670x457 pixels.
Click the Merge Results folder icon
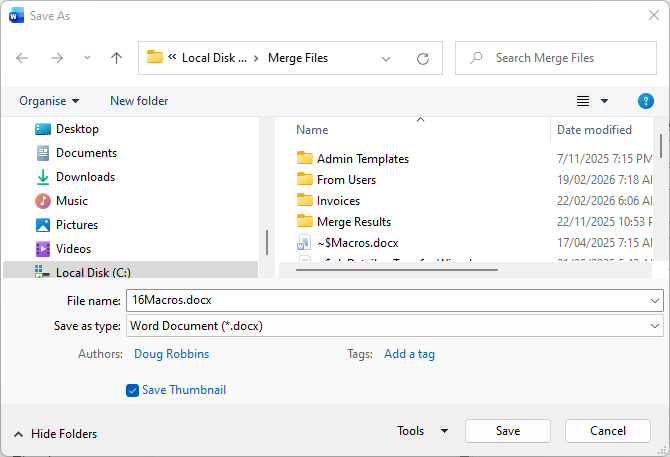click(305, 220)
